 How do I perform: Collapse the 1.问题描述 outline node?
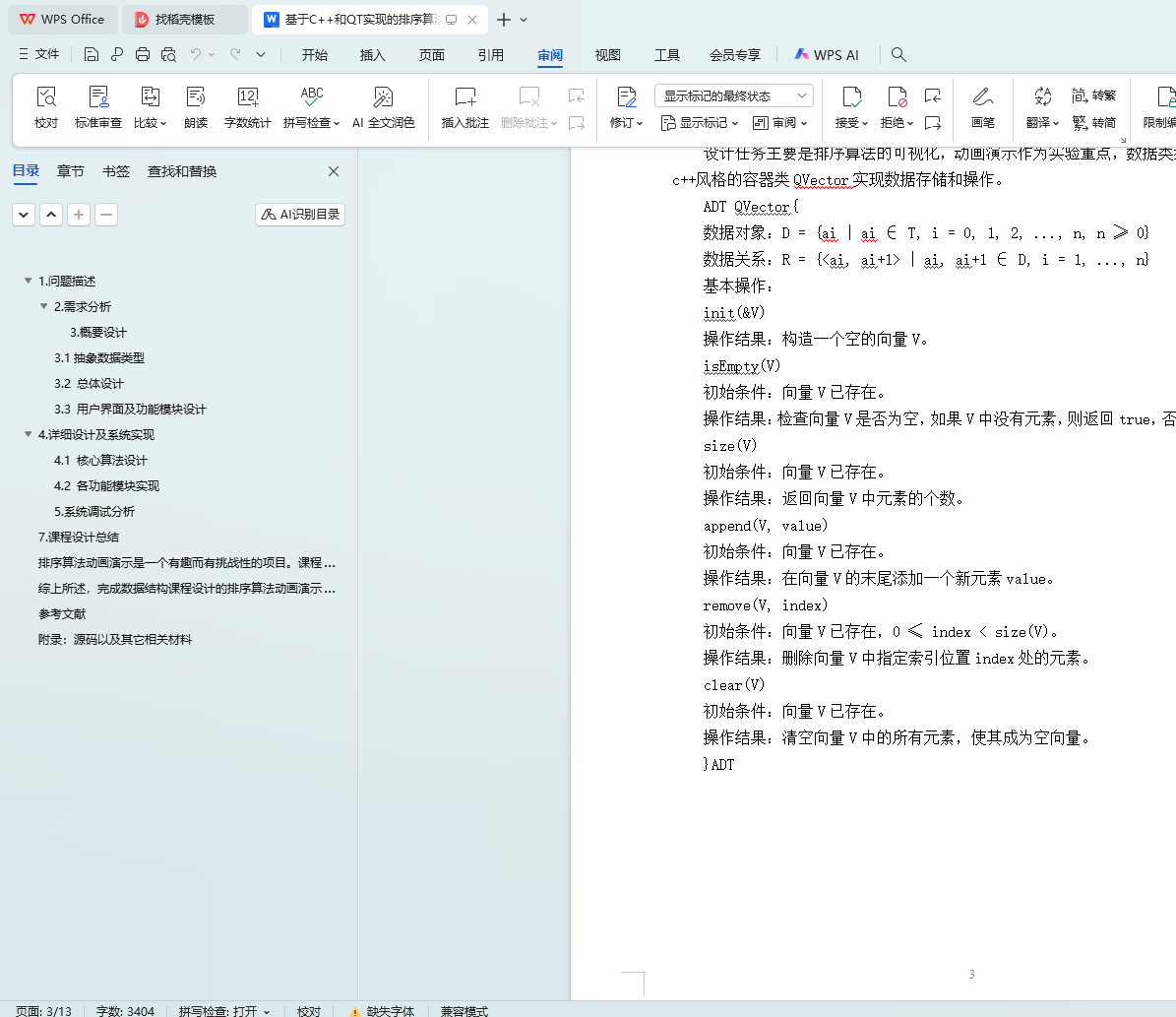(x=29, y=282)
